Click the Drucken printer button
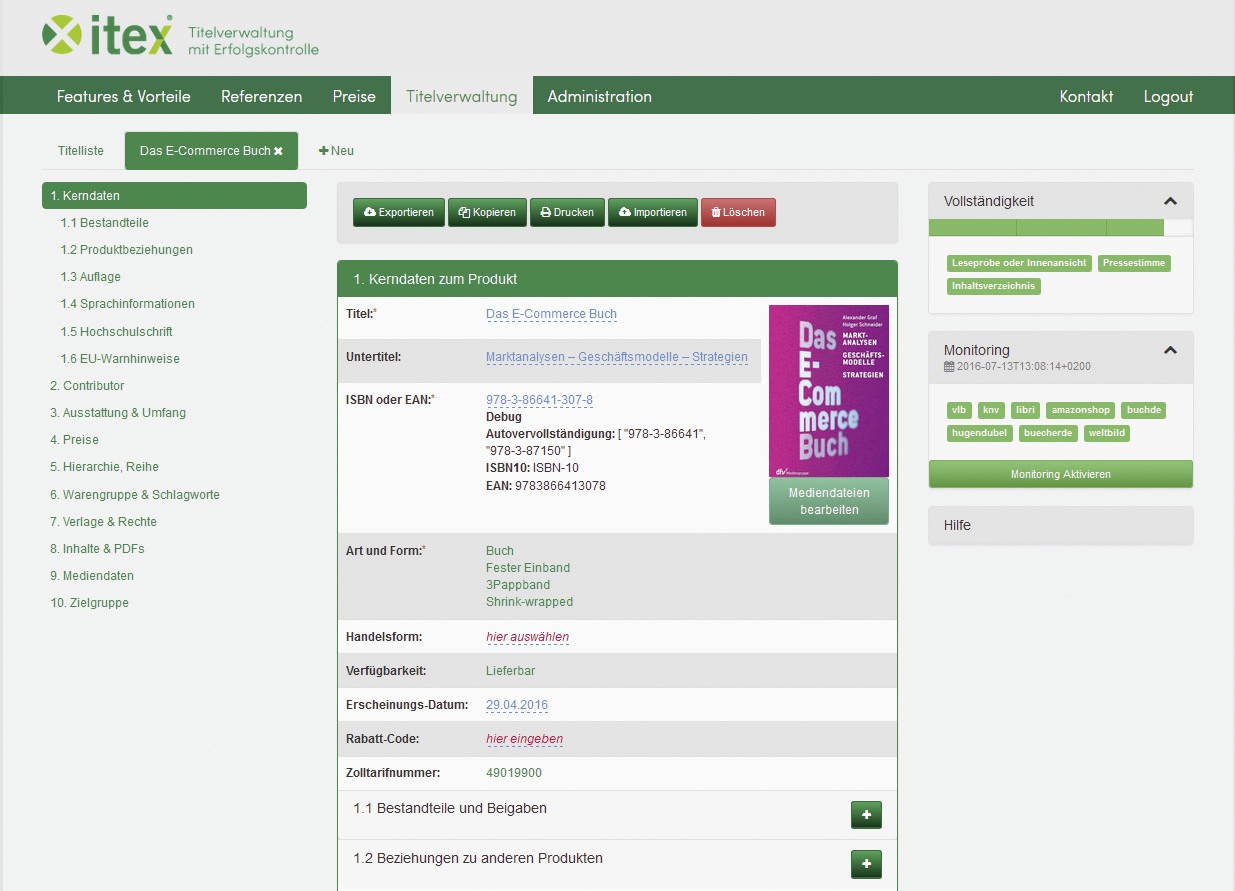Screen dimensions: 1235x891 [567, 212]
